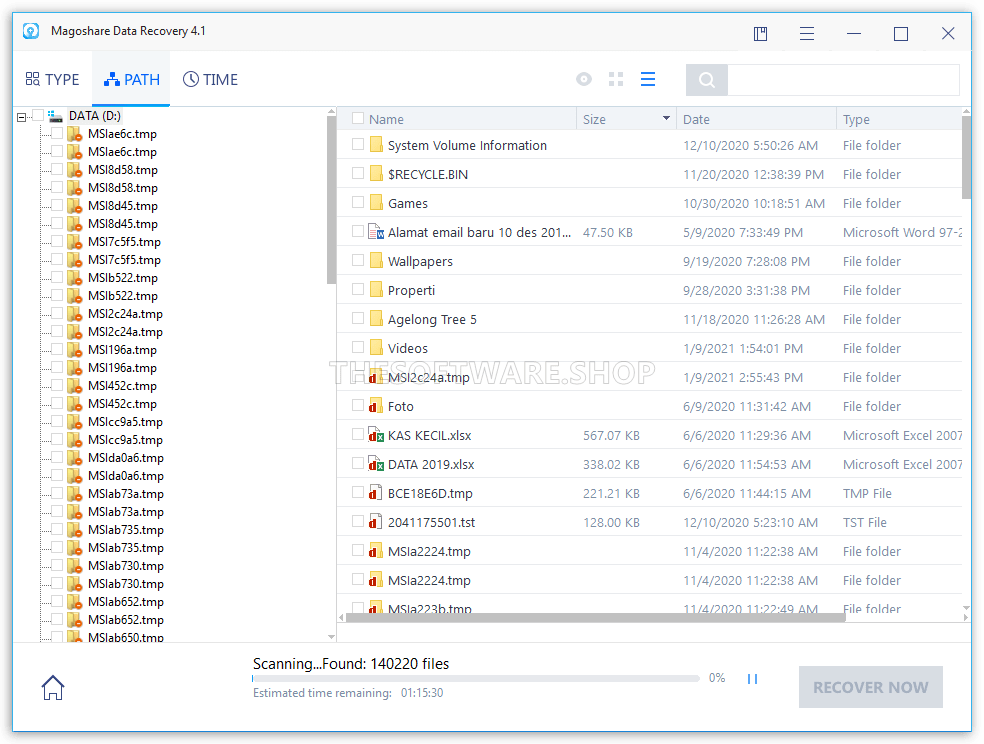Open the hamburger menu in title bar
Screen dimensions: 984x744
pos(807,34)
